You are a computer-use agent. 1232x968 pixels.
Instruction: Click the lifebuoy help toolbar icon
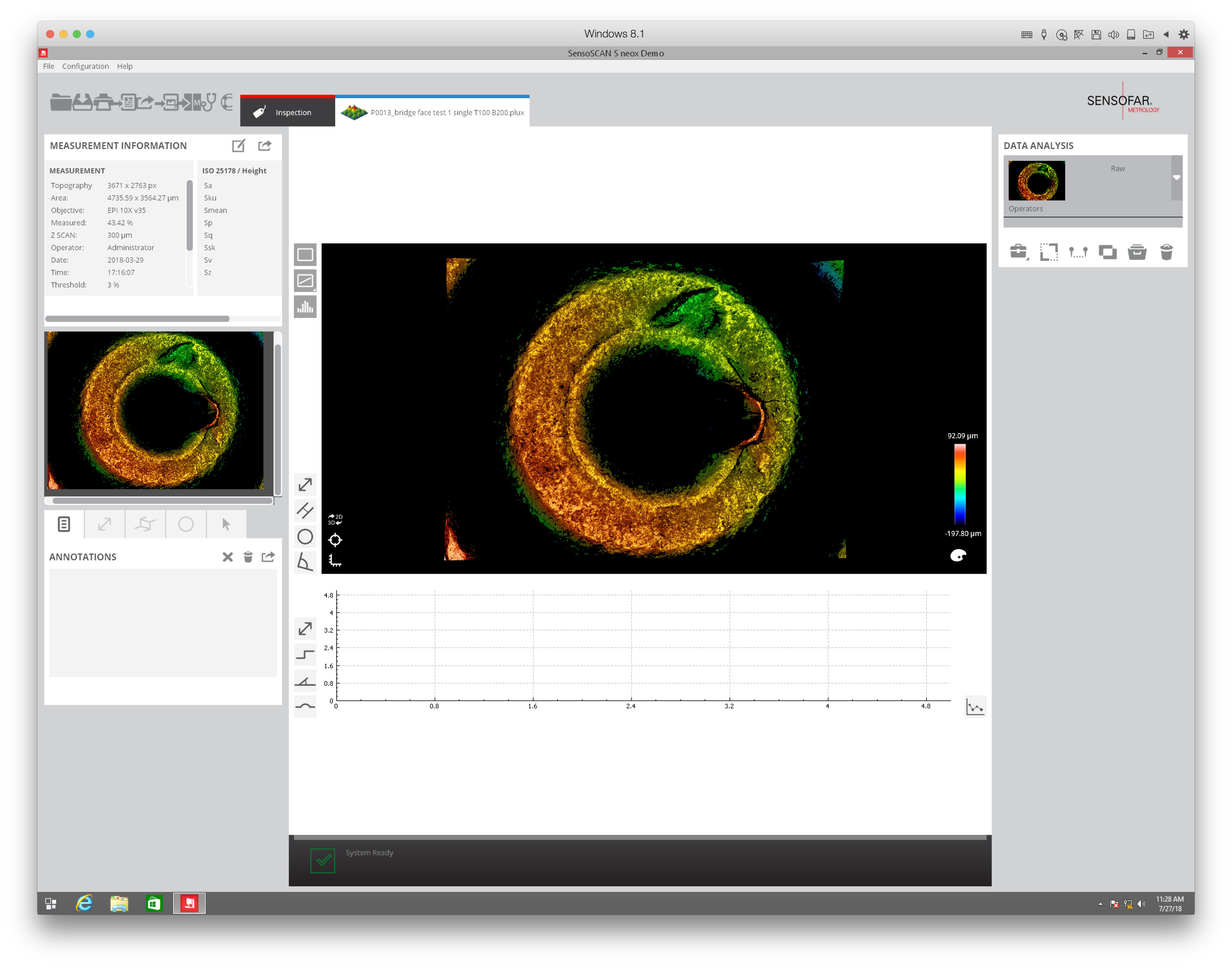tap(227, 102)
